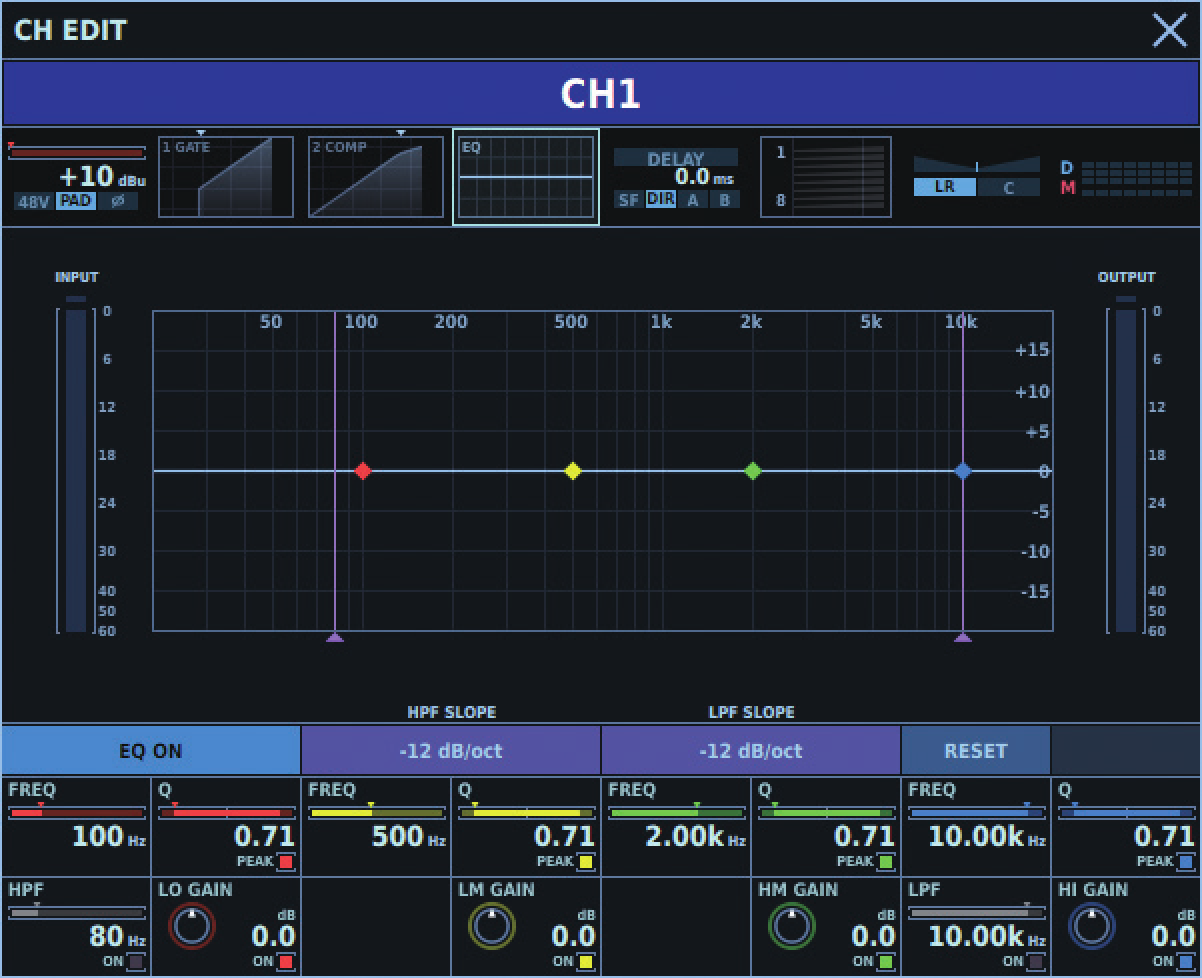This screenshot has height=978, width=1202.
Task: Select SF delay point
Action: tap(628, 199)
